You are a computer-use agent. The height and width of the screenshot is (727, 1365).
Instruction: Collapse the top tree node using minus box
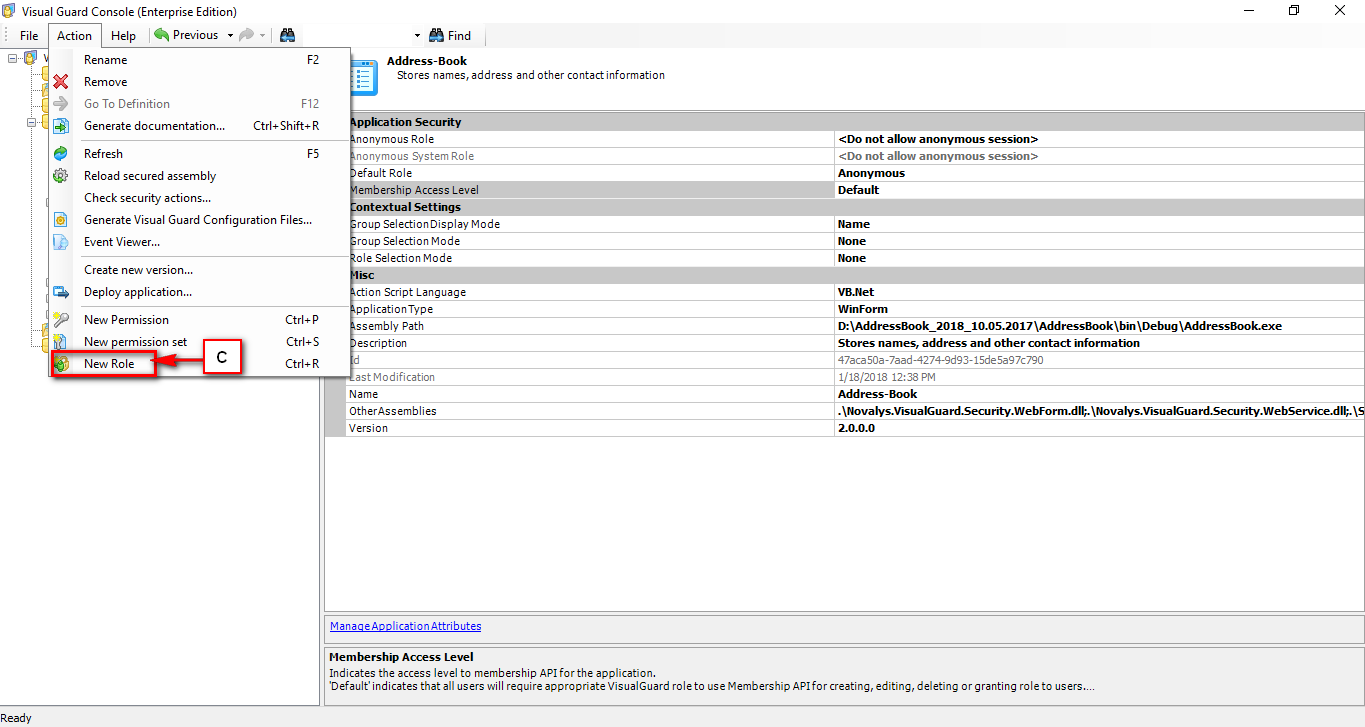(x=10, y=58)
